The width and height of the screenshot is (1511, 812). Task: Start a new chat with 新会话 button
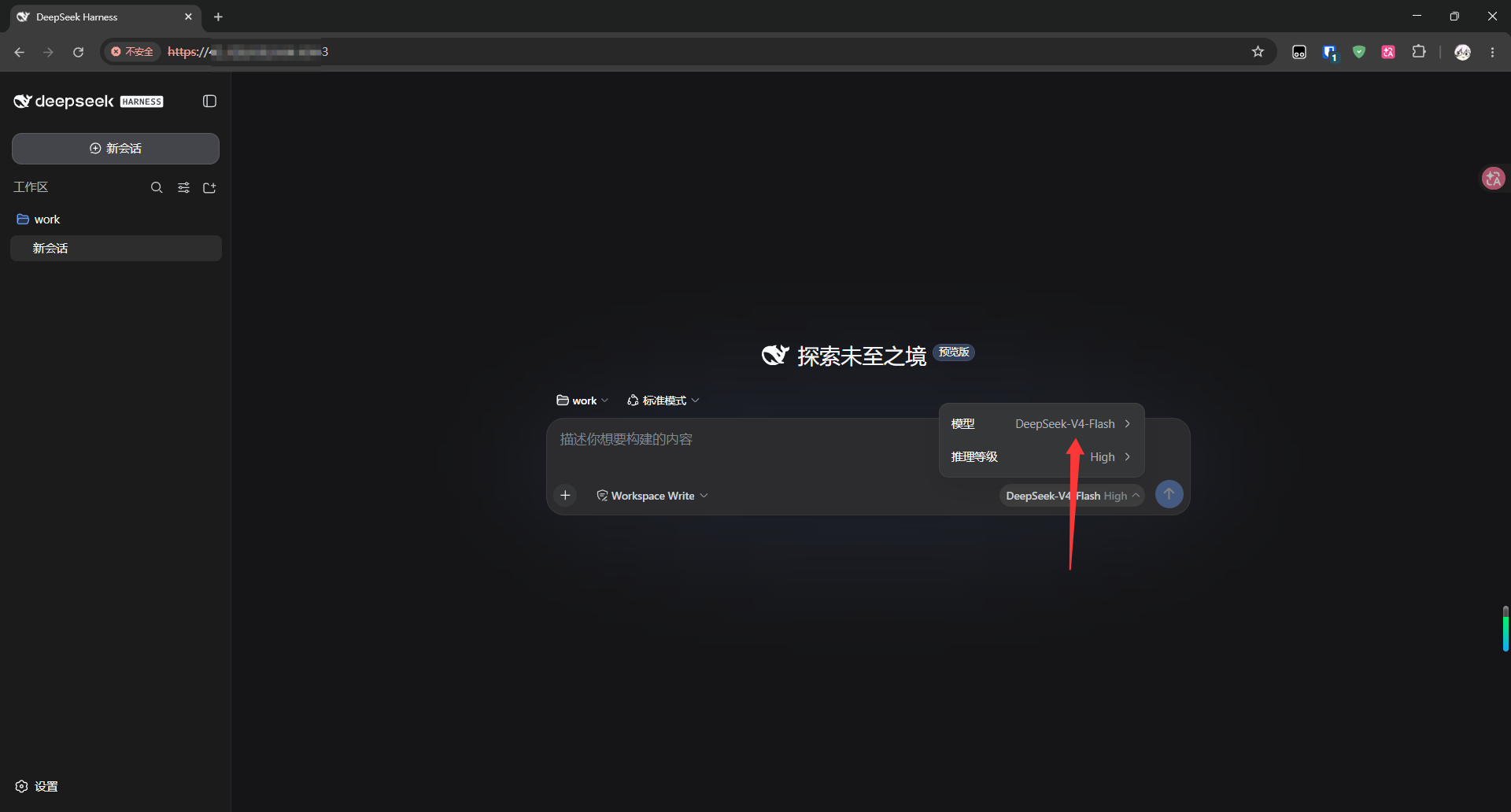coord(116,149)
